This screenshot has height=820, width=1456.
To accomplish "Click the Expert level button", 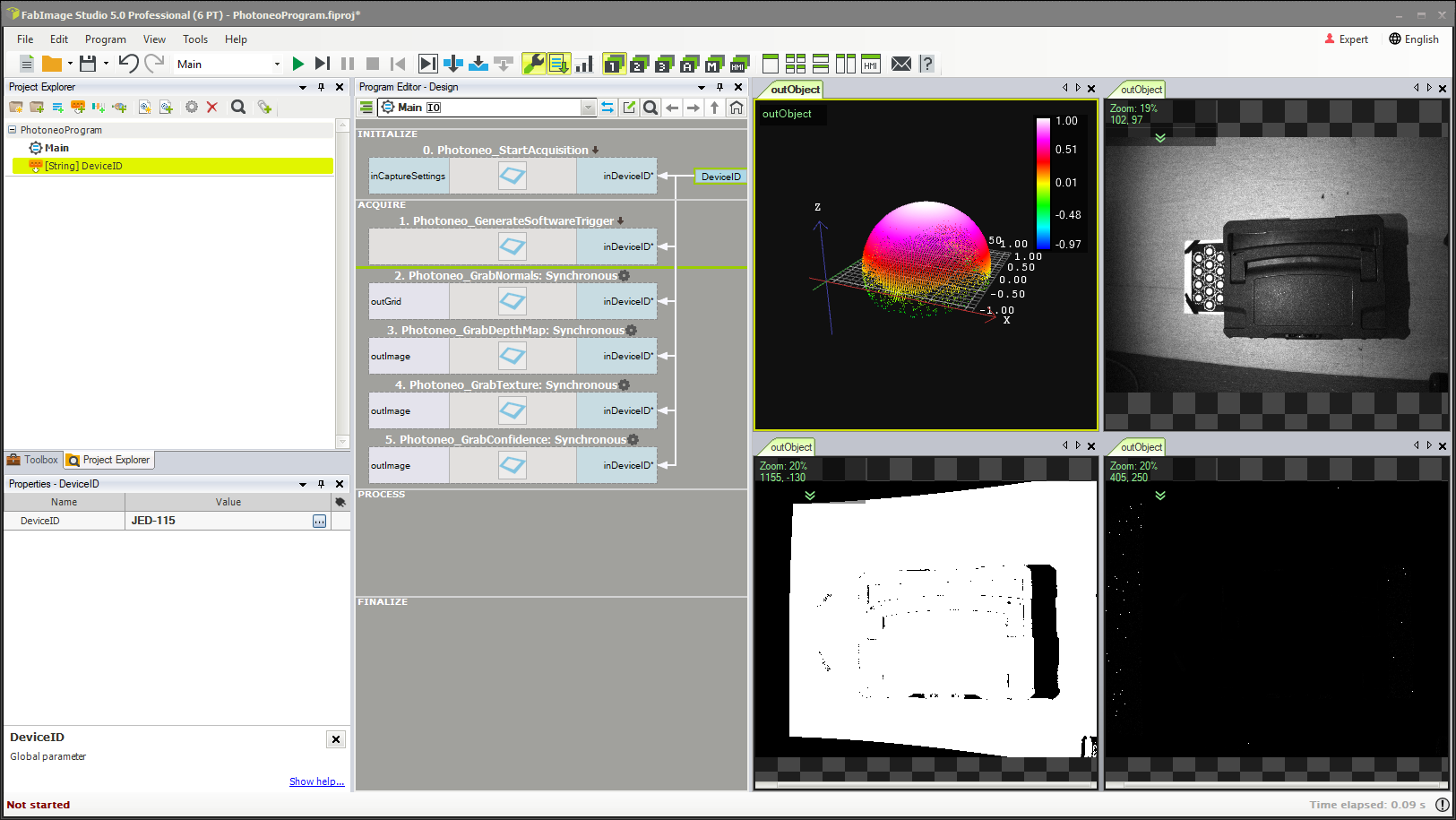I will (1346, 39).
